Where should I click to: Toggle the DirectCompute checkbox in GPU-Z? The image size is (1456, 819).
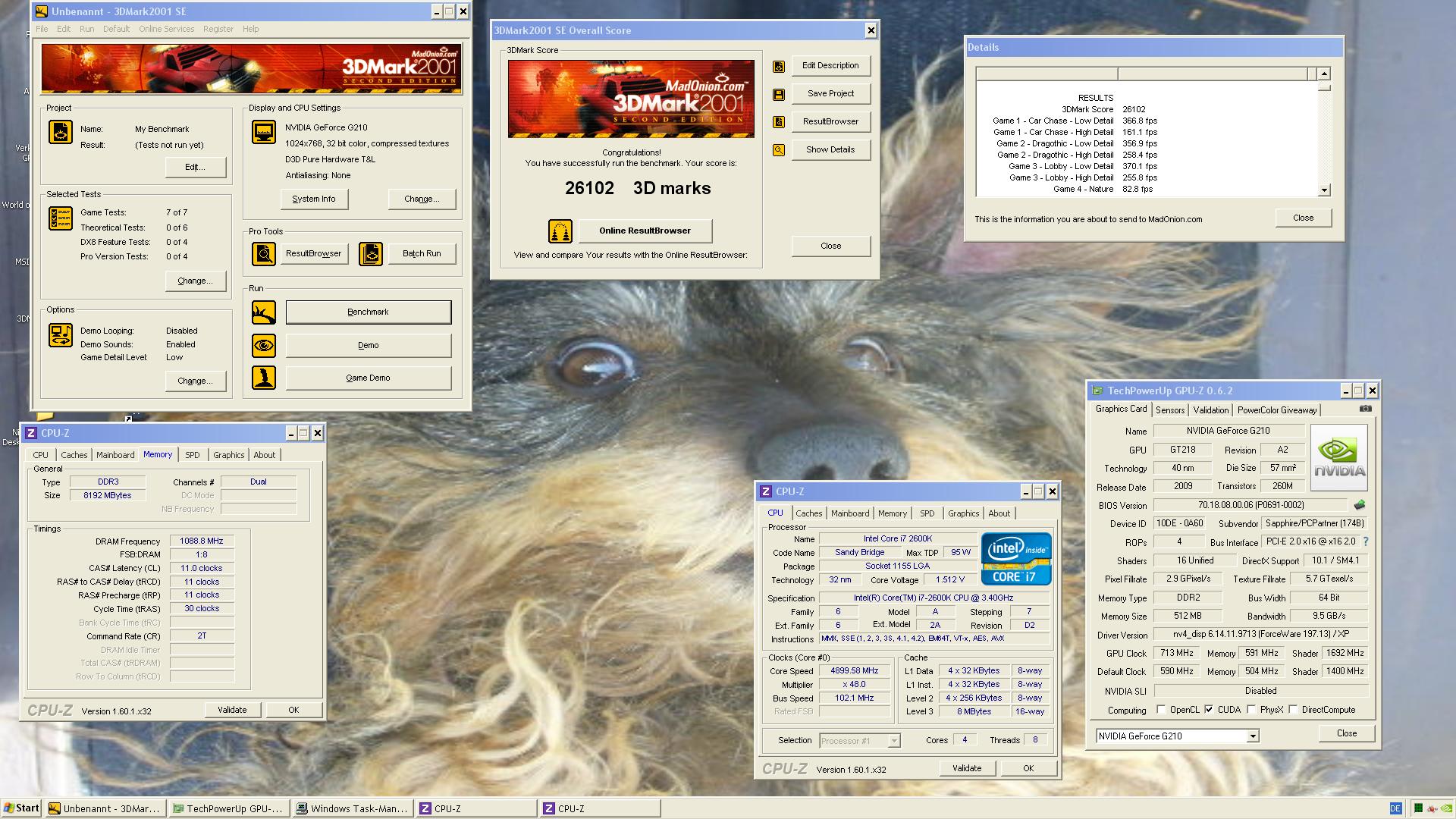tap(1293, 710)
